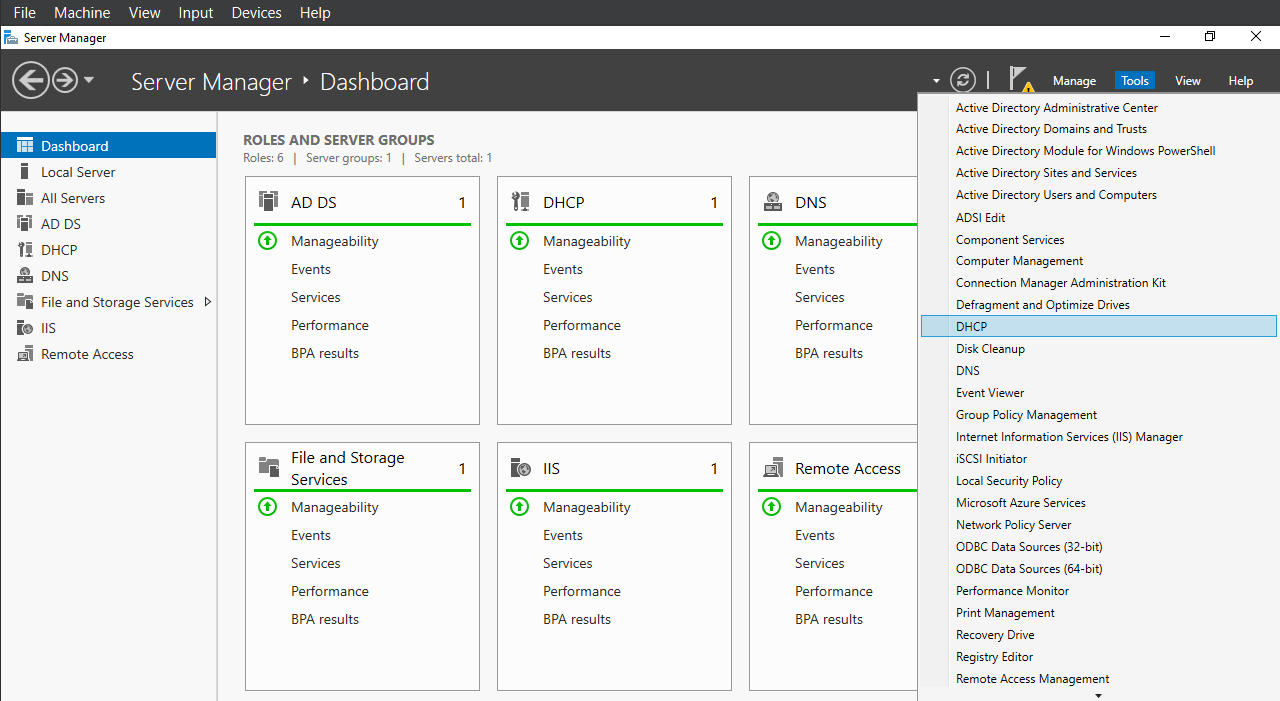The width and height of the screenshot is (1280, 701).
Task: Click the Refresh icon in header
Action: [x=963, y=80]
